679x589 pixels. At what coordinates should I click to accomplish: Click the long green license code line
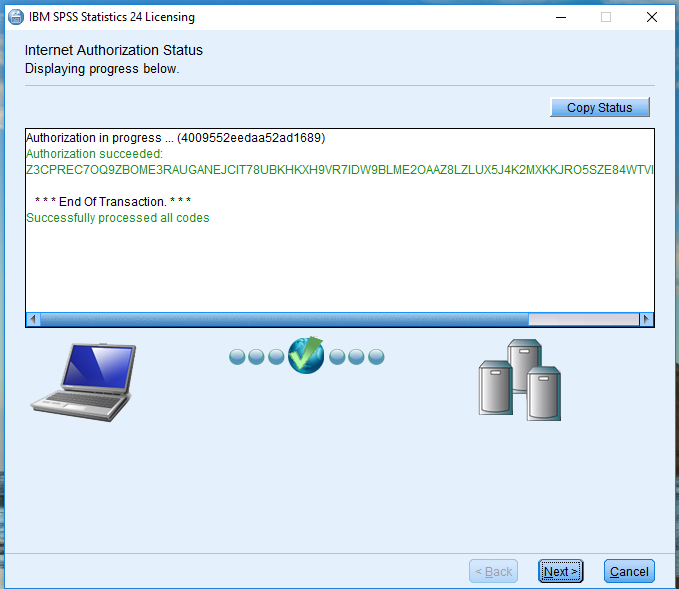340,170
